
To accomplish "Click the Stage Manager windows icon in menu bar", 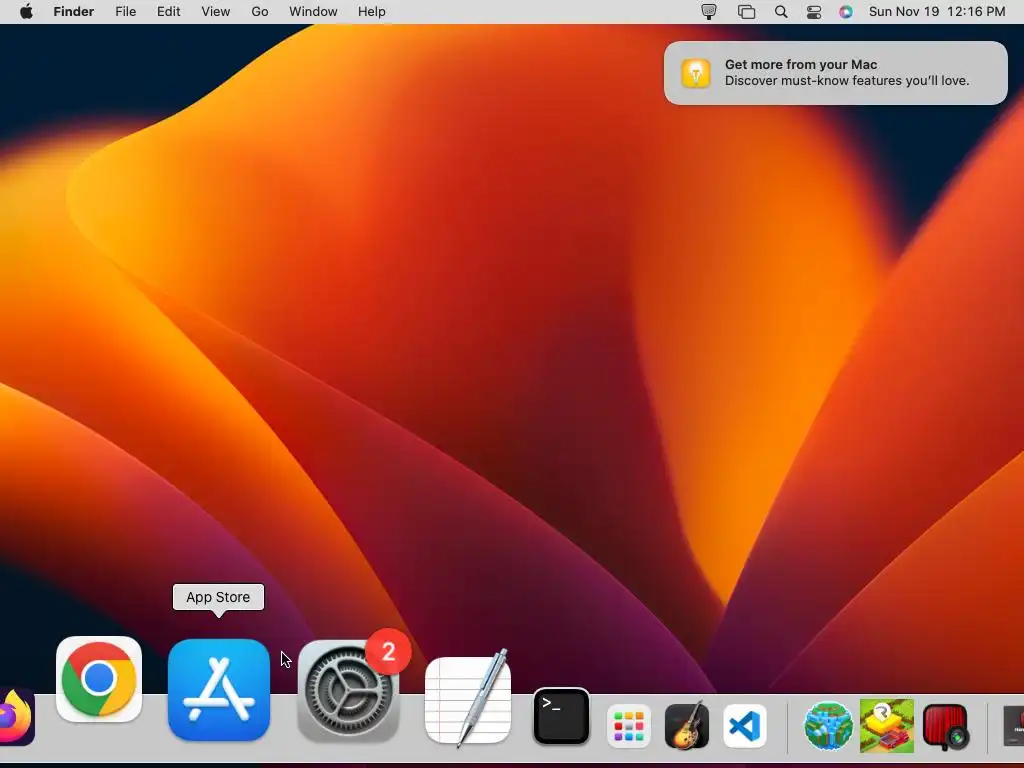I will tap(746, 12).
